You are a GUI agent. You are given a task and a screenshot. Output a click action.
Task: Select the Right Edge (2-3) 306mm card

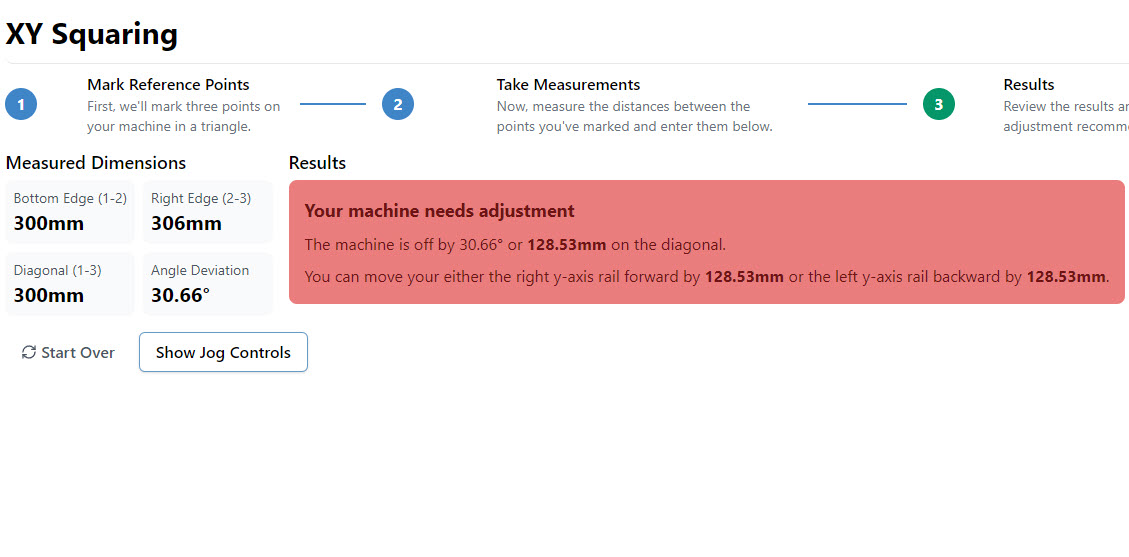[207, 212]
